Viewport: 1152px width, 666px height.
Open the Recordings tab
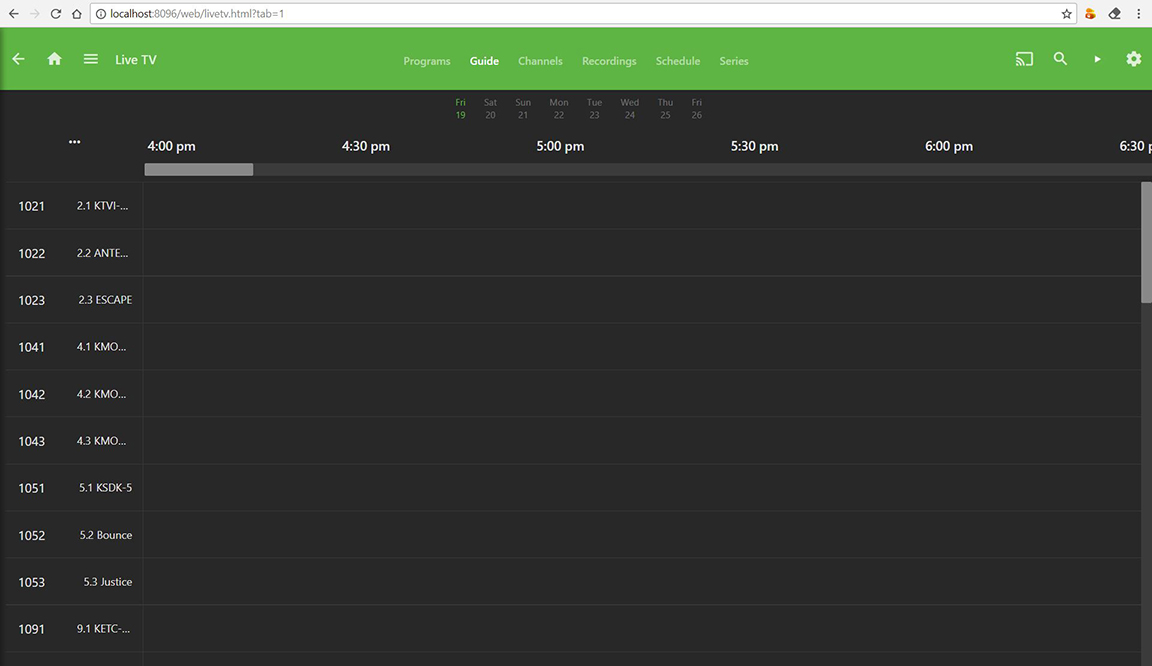(609, 61)
